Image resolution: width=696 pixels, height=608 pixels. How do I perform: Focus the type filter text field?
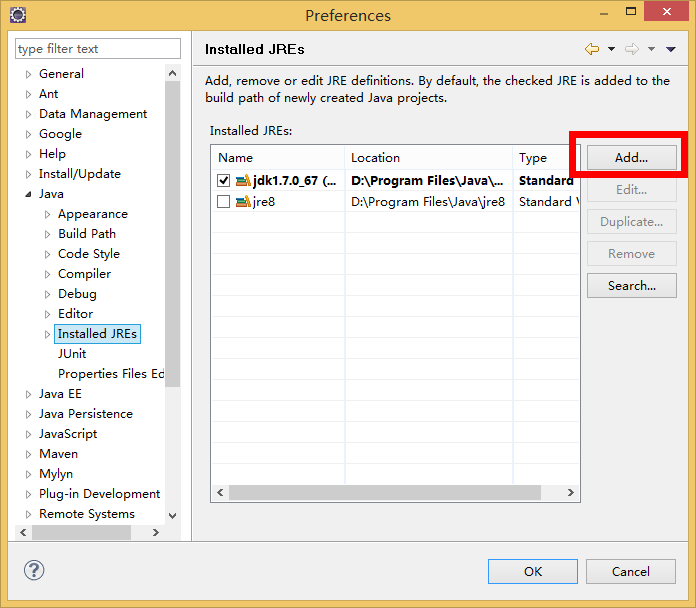coord(98,48)
